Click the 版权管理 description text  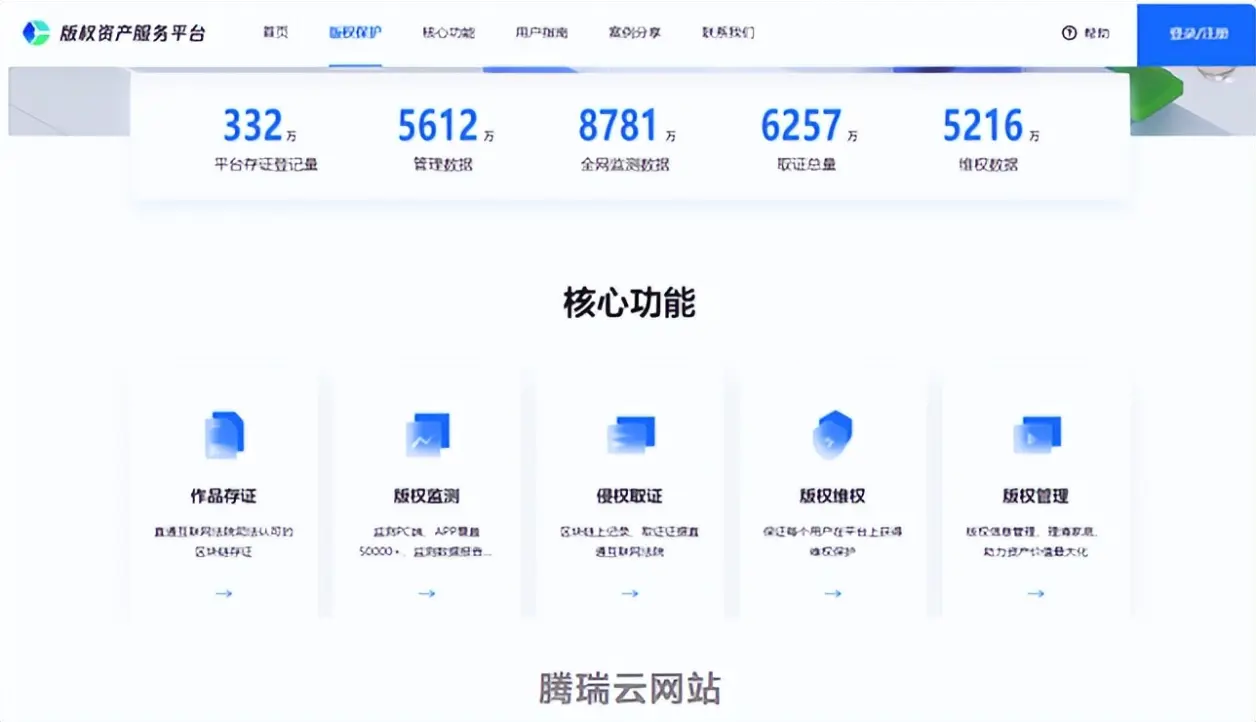[1034, 541]
